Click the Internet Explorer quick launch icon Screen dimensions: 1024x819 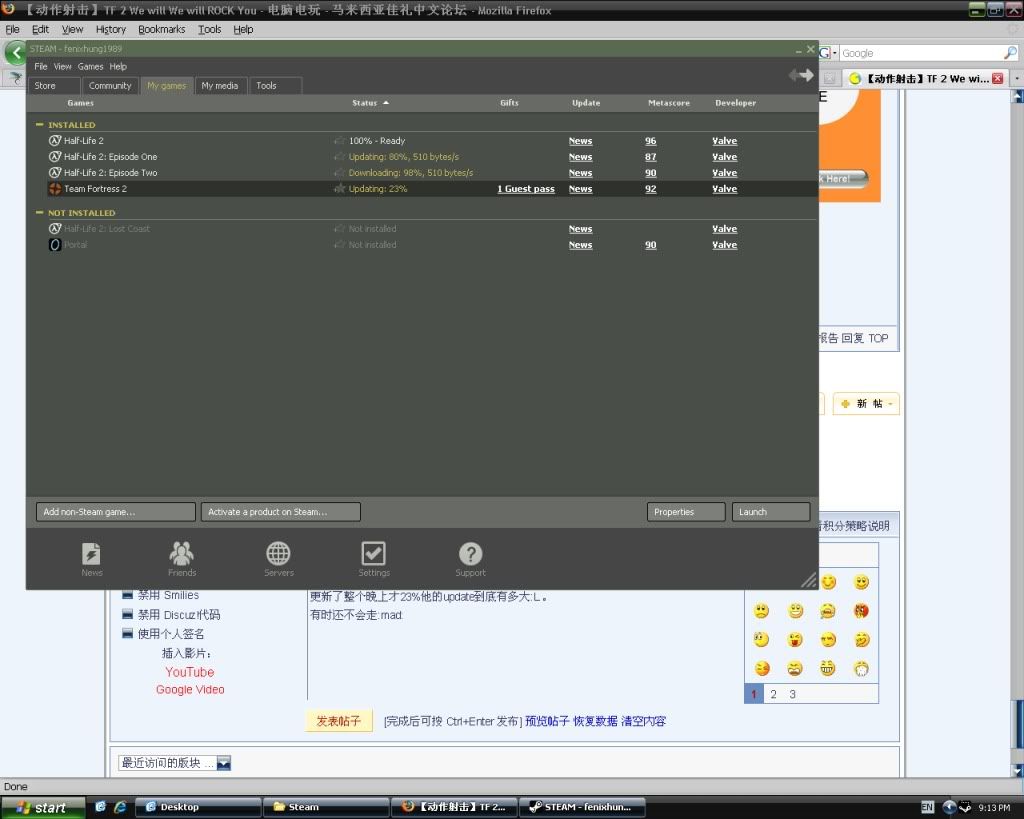click(x=120, y=807)
